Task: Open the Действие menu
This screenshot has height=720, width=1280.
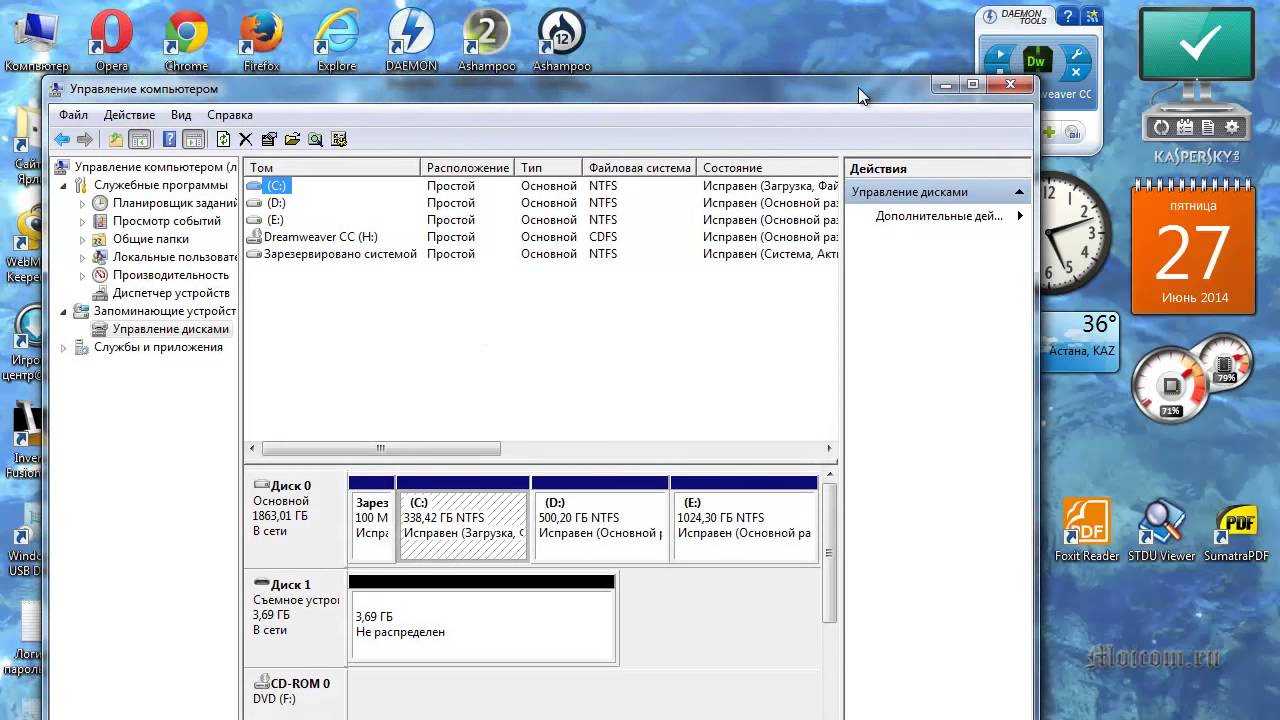Action: (x=129, y=115)
